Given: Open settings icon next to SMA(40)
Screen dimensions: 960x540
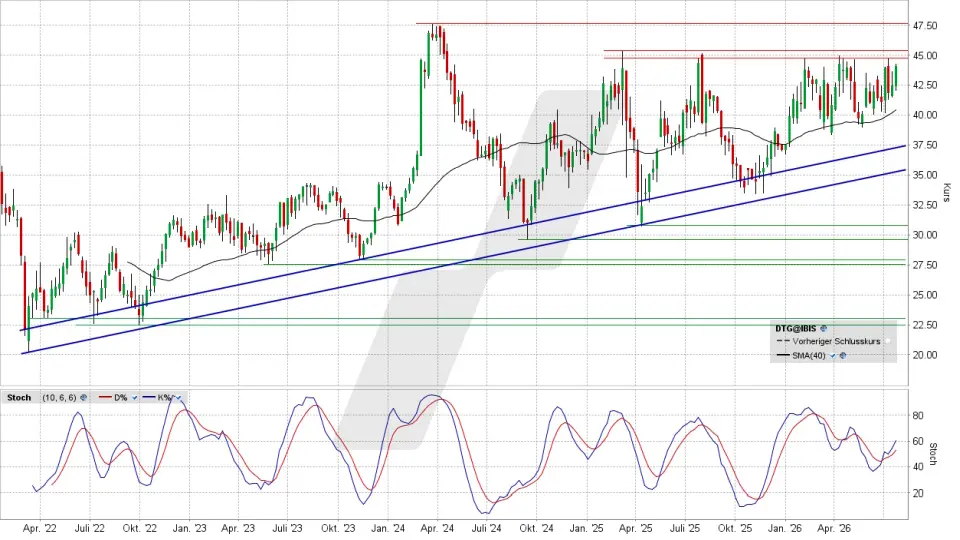Looking at the screenshot, I should click(x=843, y=355).
